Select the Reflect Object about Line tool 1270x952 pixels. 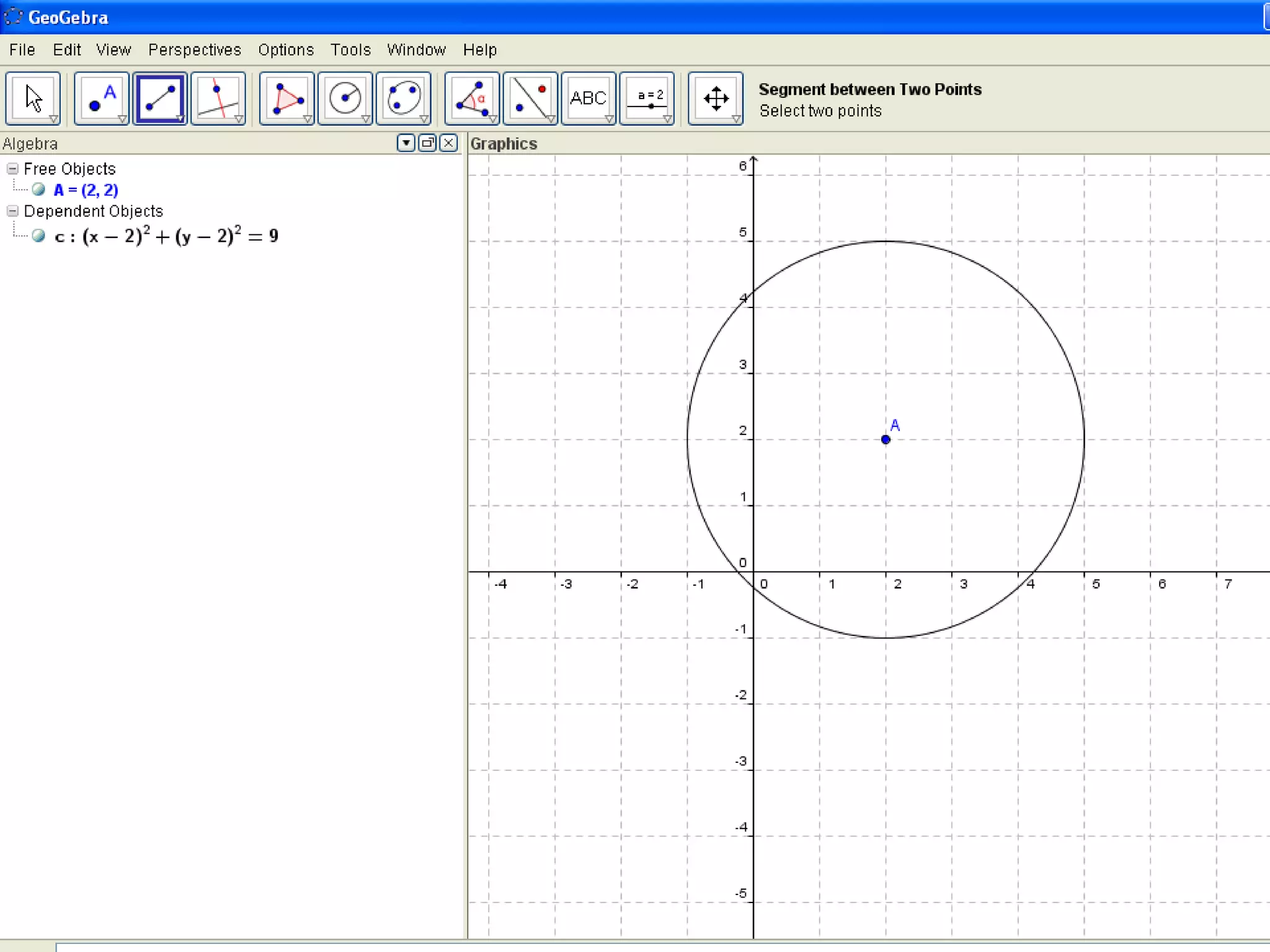click(530, 98)
